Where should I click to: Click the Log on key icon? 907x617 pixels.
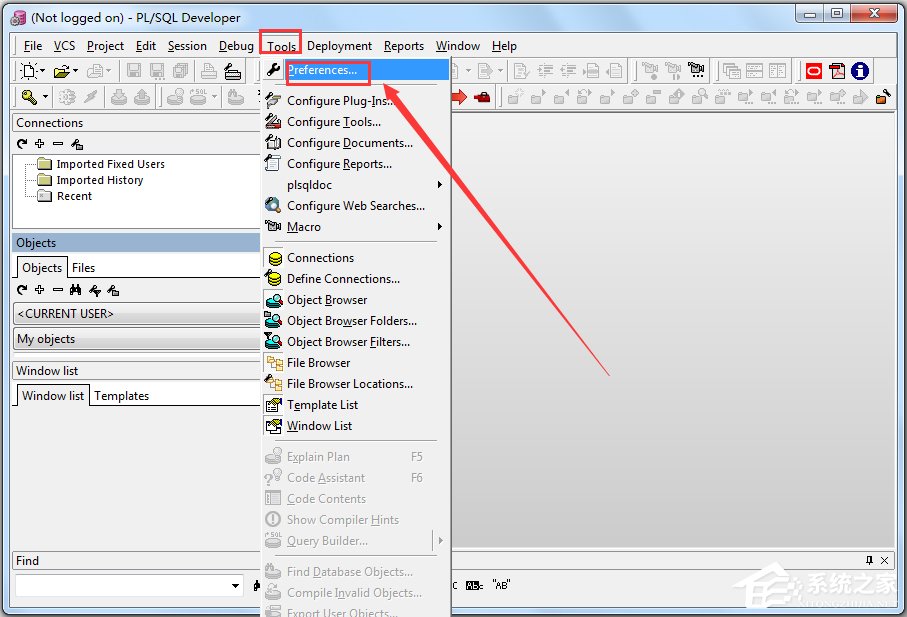pyautogui.click(x=29, y=97)
